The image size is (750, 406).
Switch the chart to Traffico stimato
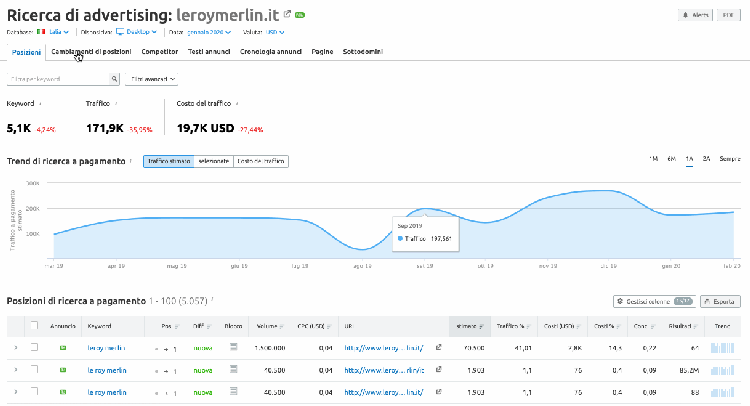169,162
